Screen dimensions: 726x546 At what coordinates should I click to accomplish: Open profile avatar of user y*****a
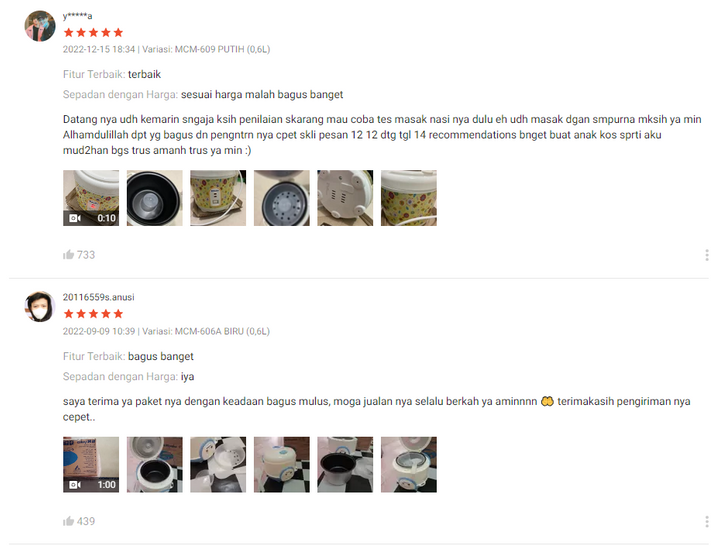[40, 26]
